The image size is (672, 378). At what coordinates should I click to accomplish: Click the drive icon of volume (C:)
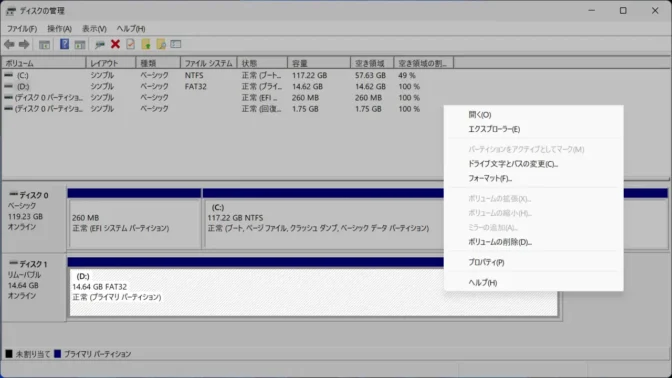pyautogui.click(x=8, y=75)
